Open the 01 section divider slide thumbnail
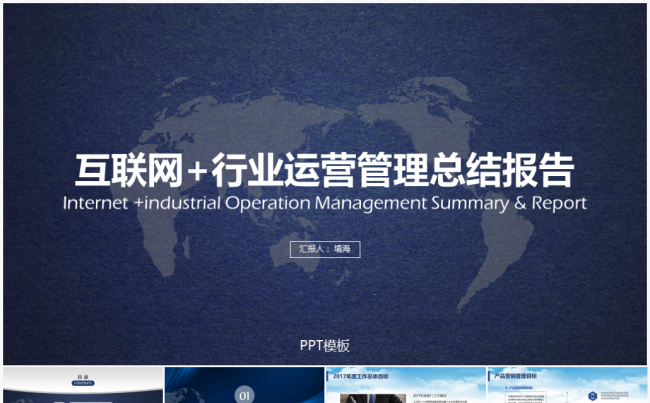 point(245,385)
